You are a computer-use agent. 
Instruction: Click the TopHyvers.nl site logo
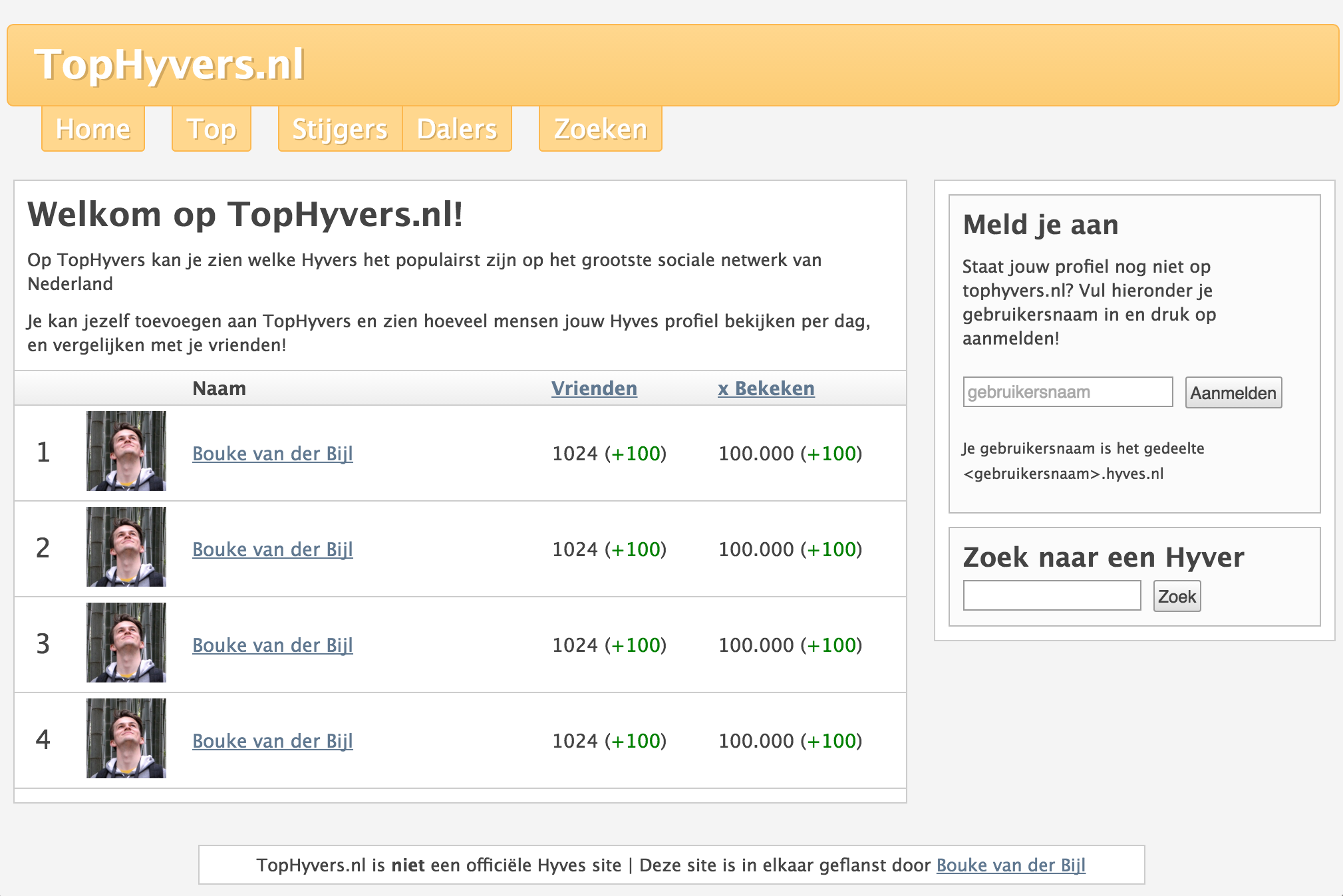click(x=170, y=65)
